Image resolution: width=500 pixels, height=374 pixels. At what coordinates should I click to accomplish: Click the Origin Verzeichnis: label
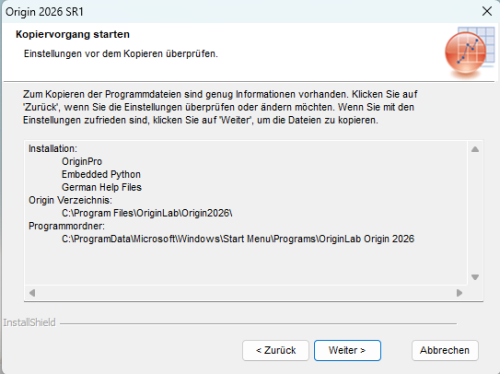(70, 200)
